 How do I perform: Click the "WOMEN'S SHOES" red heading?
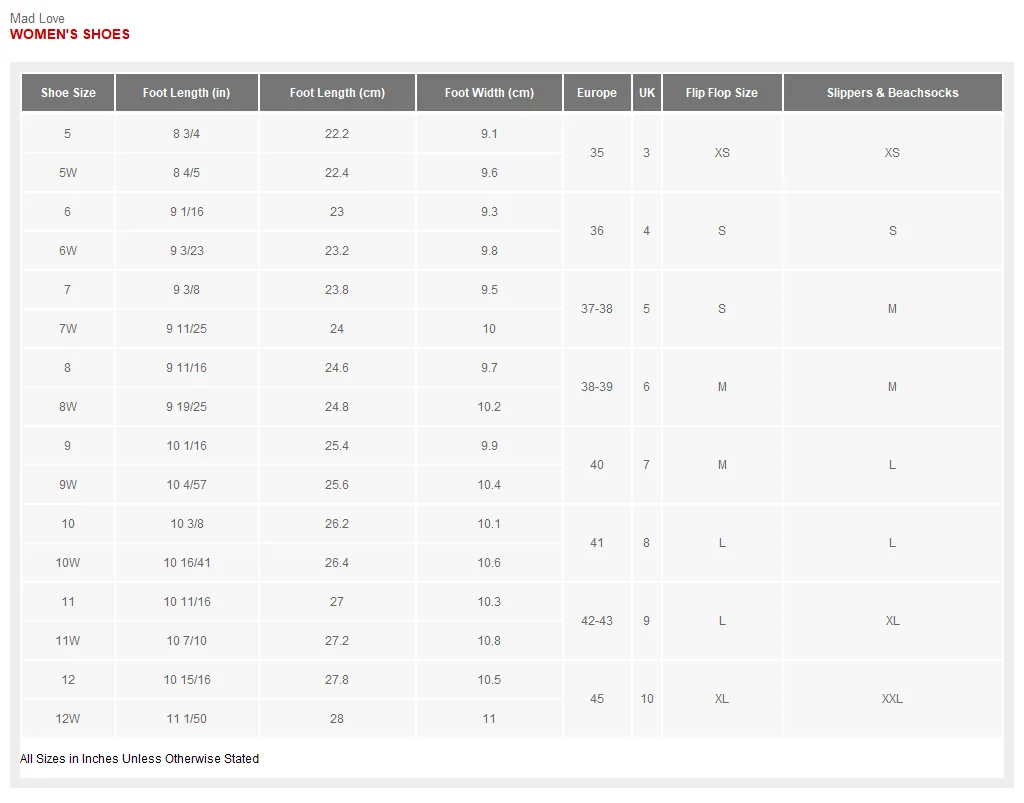[x=70, y=34]
